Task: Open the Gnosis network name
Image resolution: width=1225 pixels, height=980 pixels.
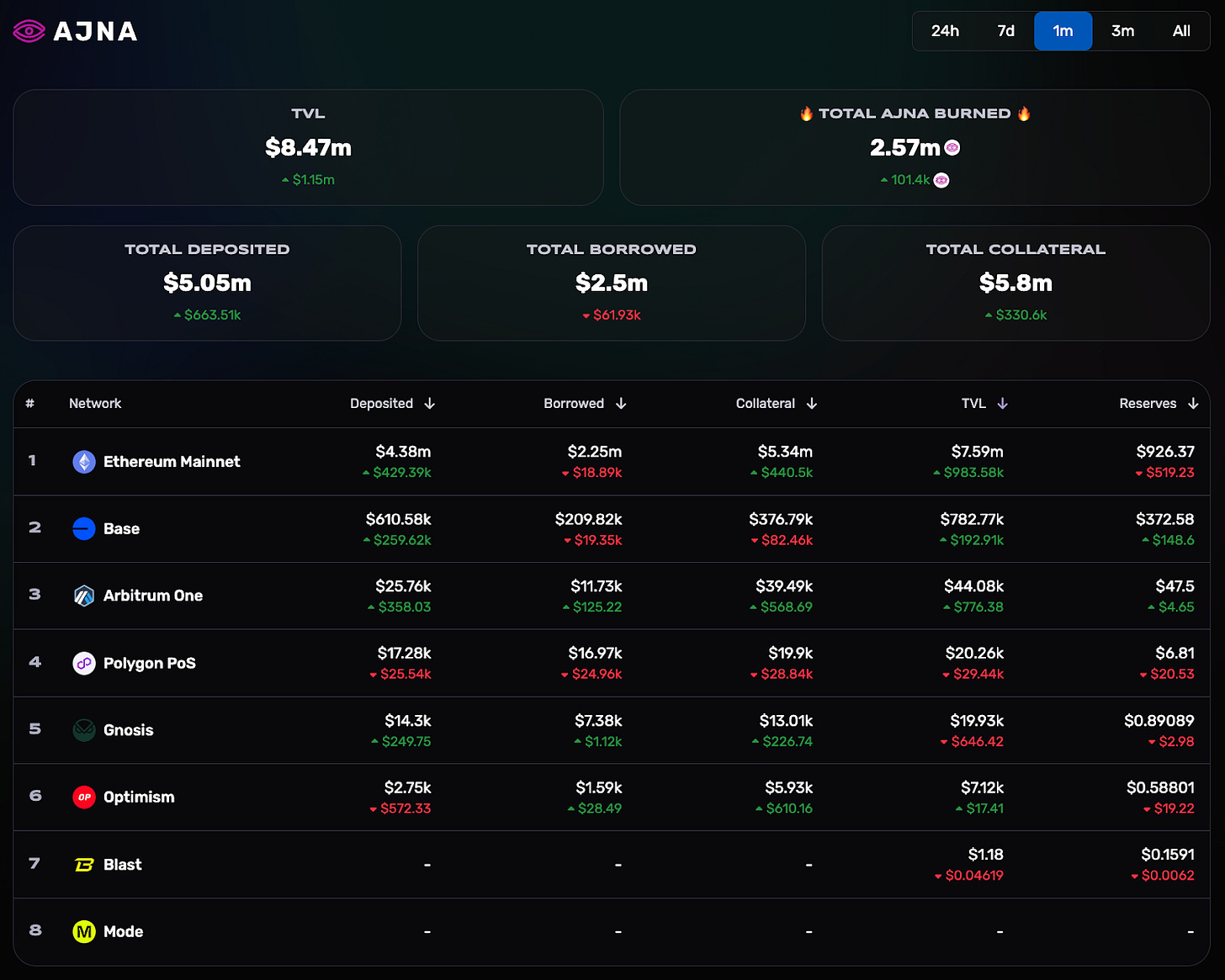Action: pos(129,730)
